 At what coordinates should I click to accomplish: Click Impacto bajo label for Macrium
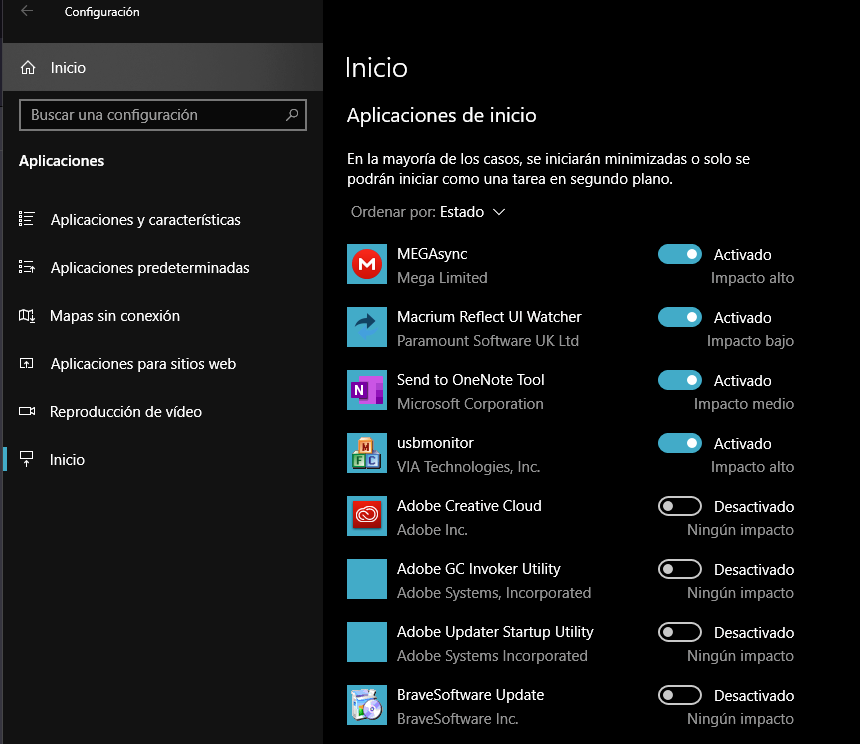pyautogui.click(x=750, y=341)
